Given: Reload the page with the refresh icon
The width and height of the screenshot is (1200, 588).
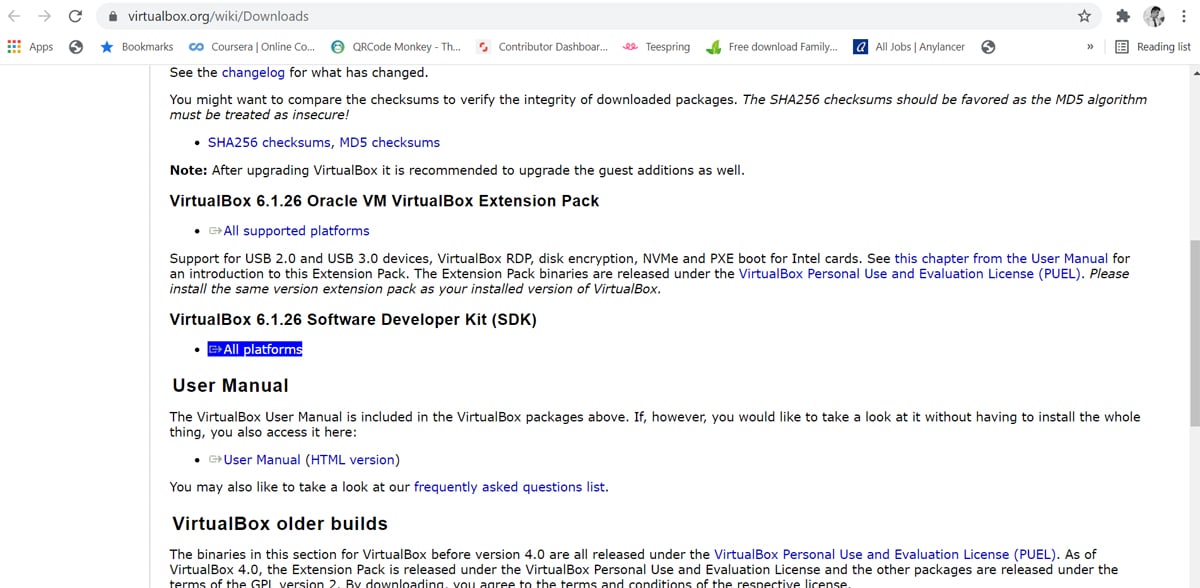Looking at the screenshot, I should click(x=75, y=16).
